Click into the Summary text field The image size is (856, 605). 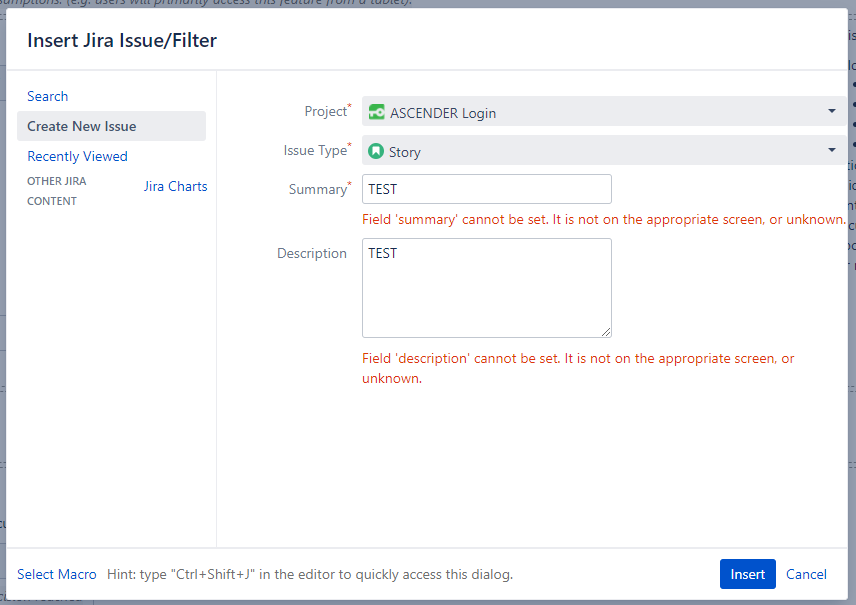(486, 189)
